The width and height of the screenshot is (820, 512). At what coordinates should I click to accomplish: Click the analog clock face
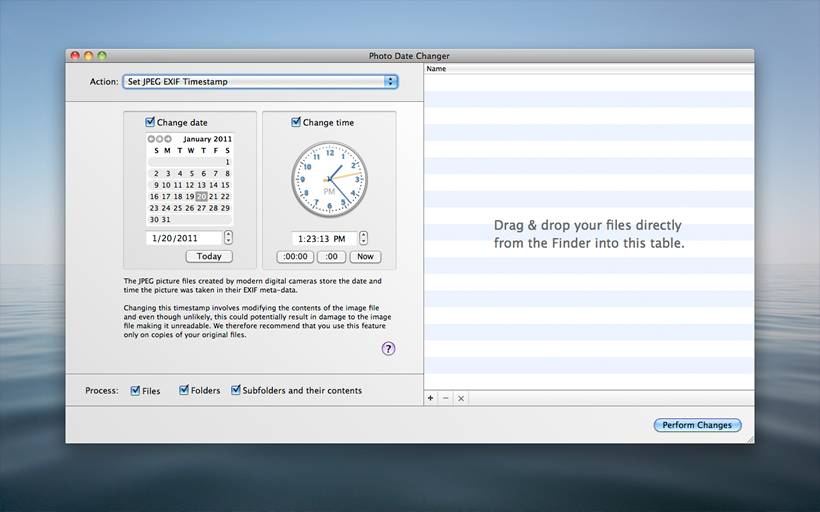pos(329,179)
